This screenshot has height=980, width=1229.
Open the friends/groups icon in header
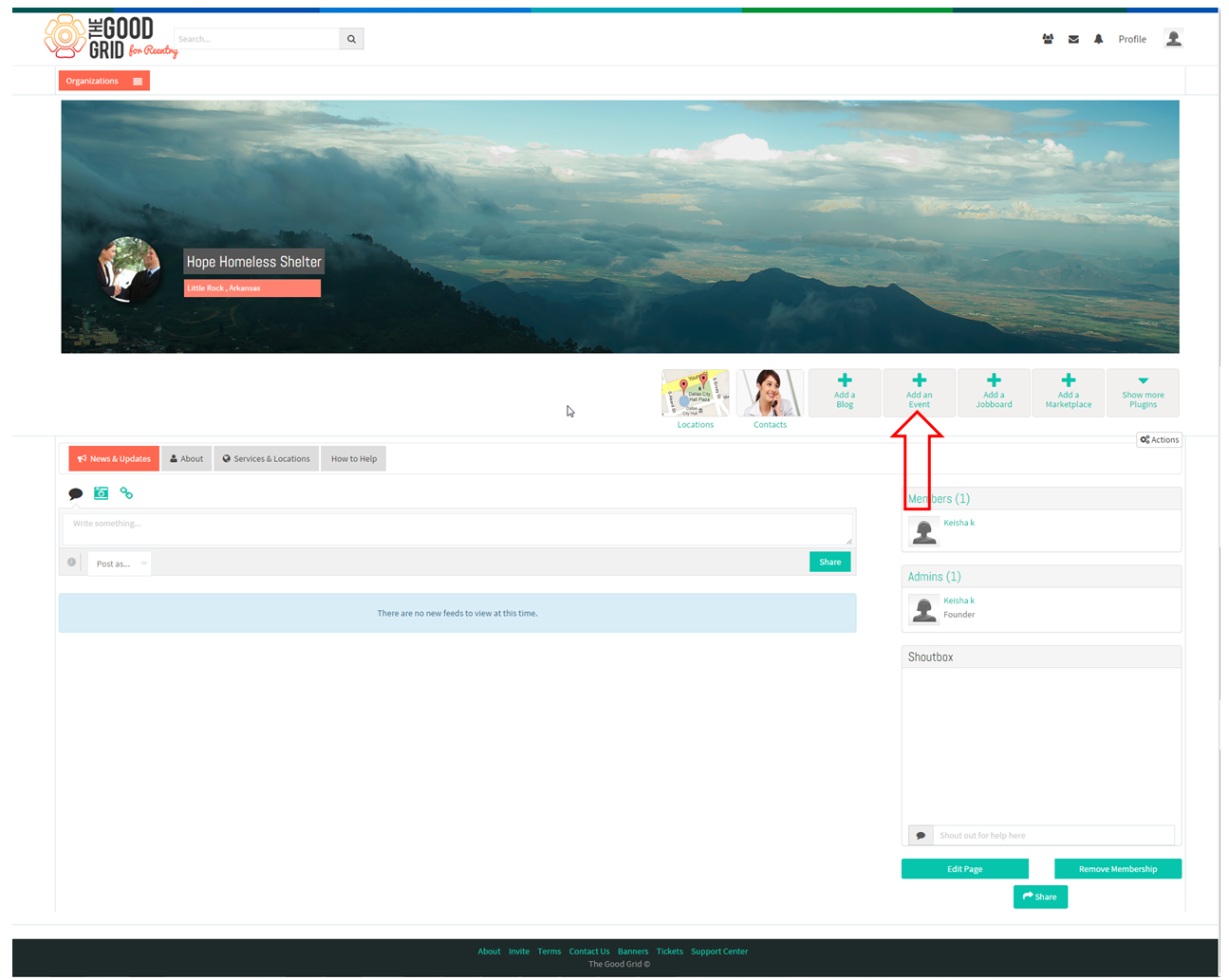tap(1048, 39)
